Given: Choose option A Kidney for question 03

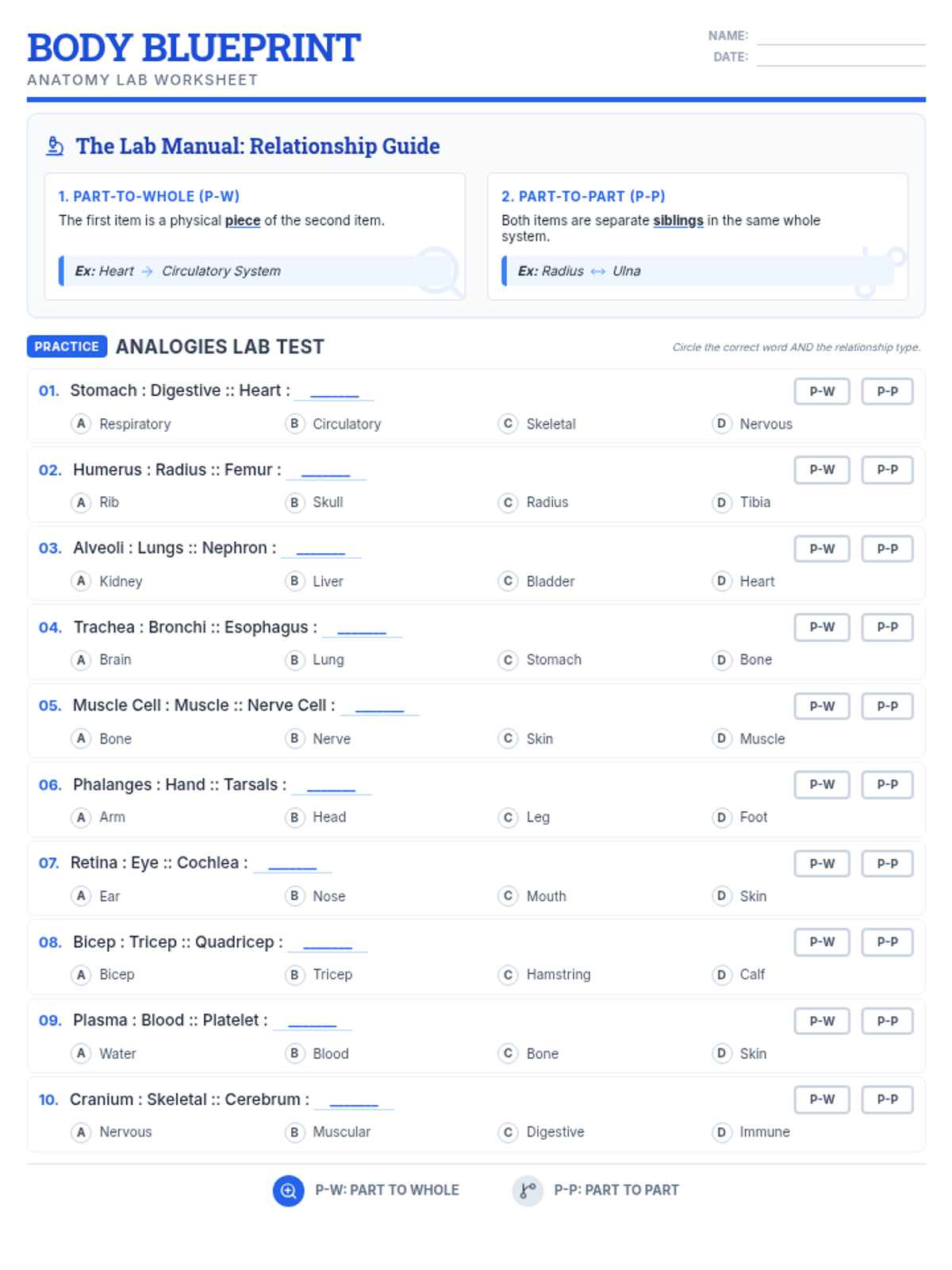Looking at the screenshot, I should point(107,581).
